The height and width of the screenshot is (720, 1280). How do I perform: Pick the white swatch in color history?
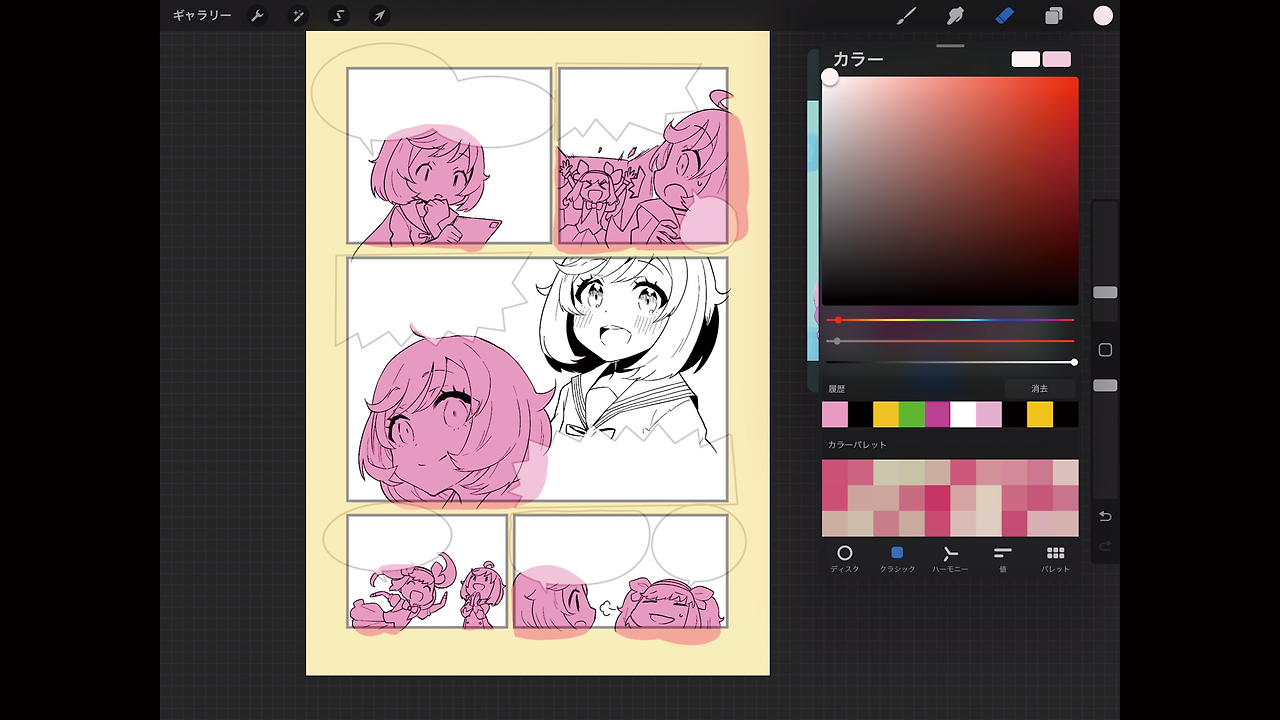963,415
